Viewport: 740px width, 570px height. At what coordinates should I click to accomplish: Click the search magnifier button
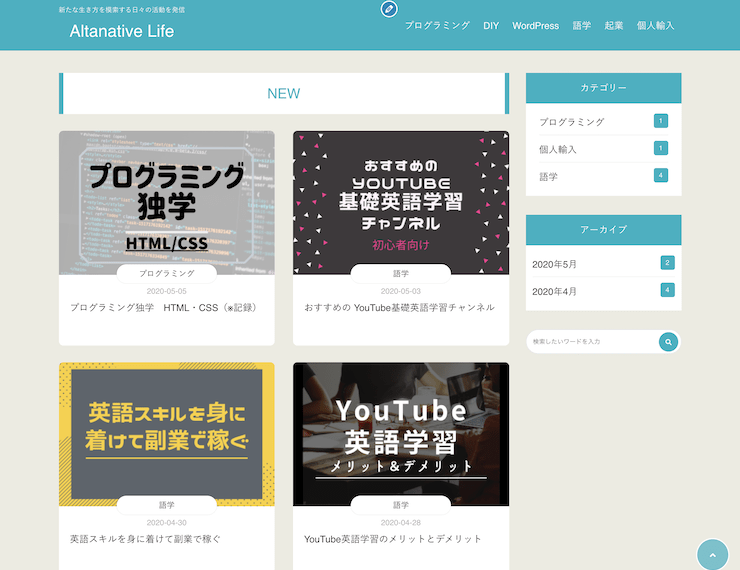[668, 342]
